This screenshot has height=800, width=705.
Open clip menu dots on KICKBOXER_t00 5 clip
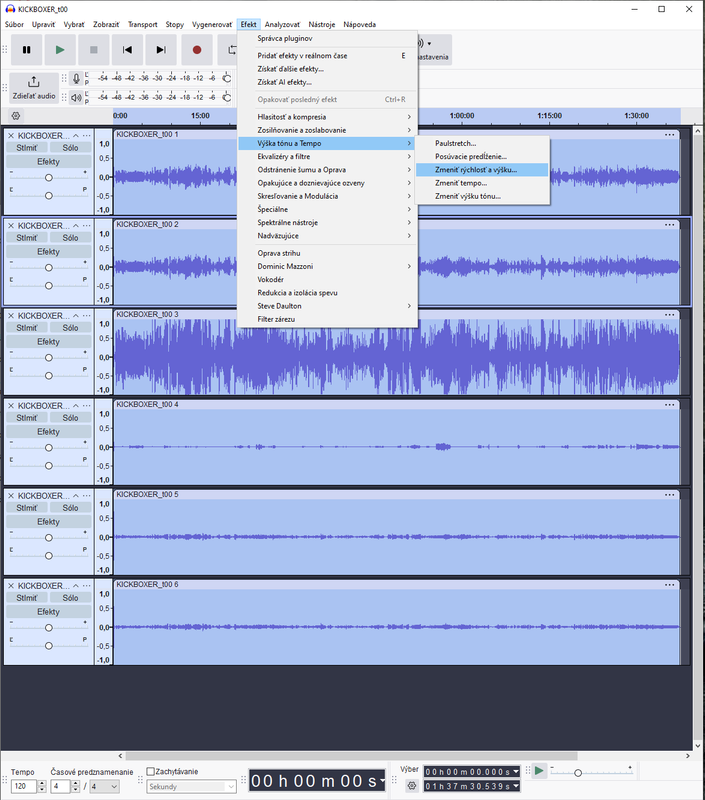(669, 495)
